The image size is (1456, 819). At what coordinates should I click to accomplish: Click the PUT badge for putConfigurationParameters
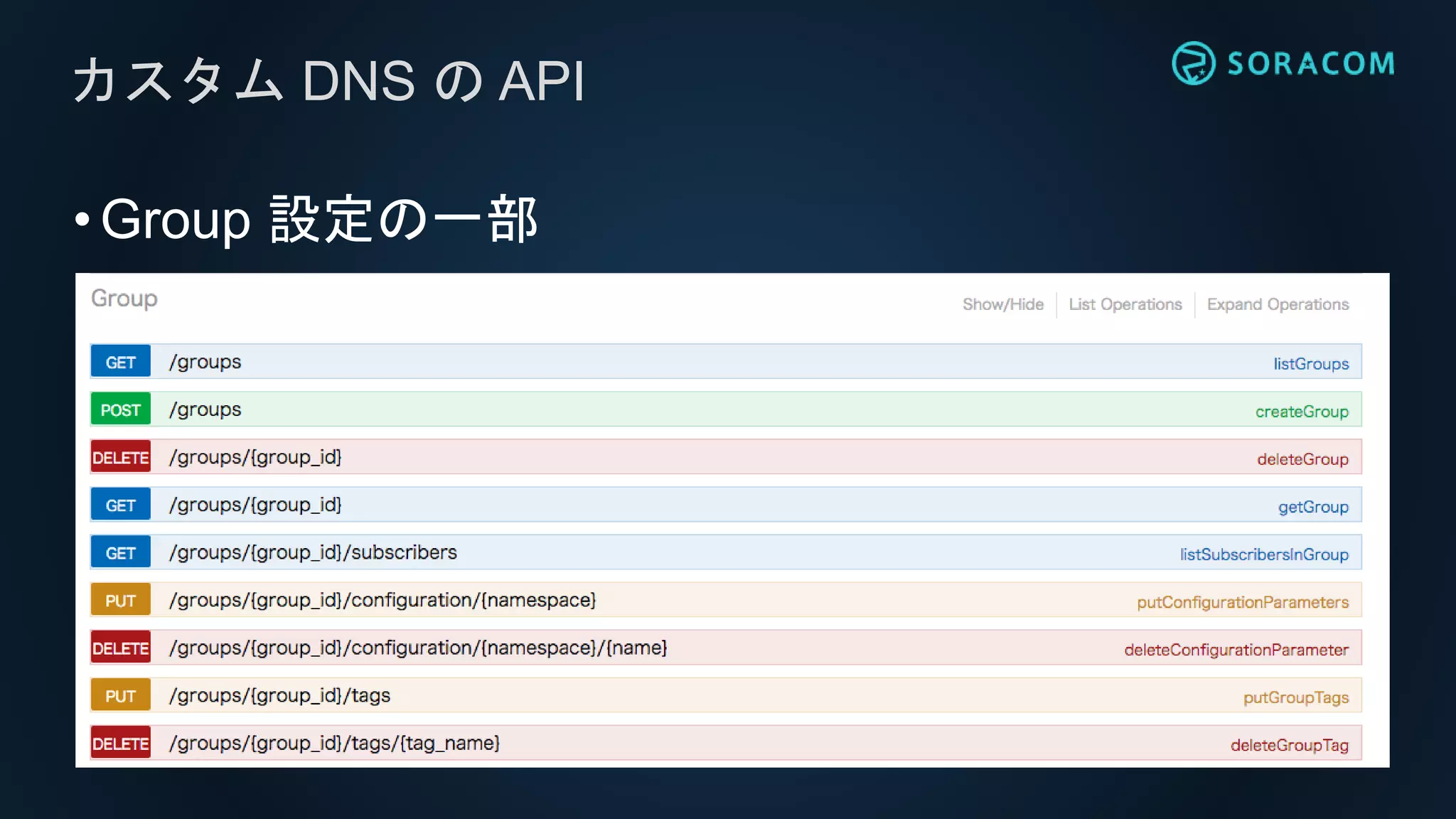(x=121, y=600)
